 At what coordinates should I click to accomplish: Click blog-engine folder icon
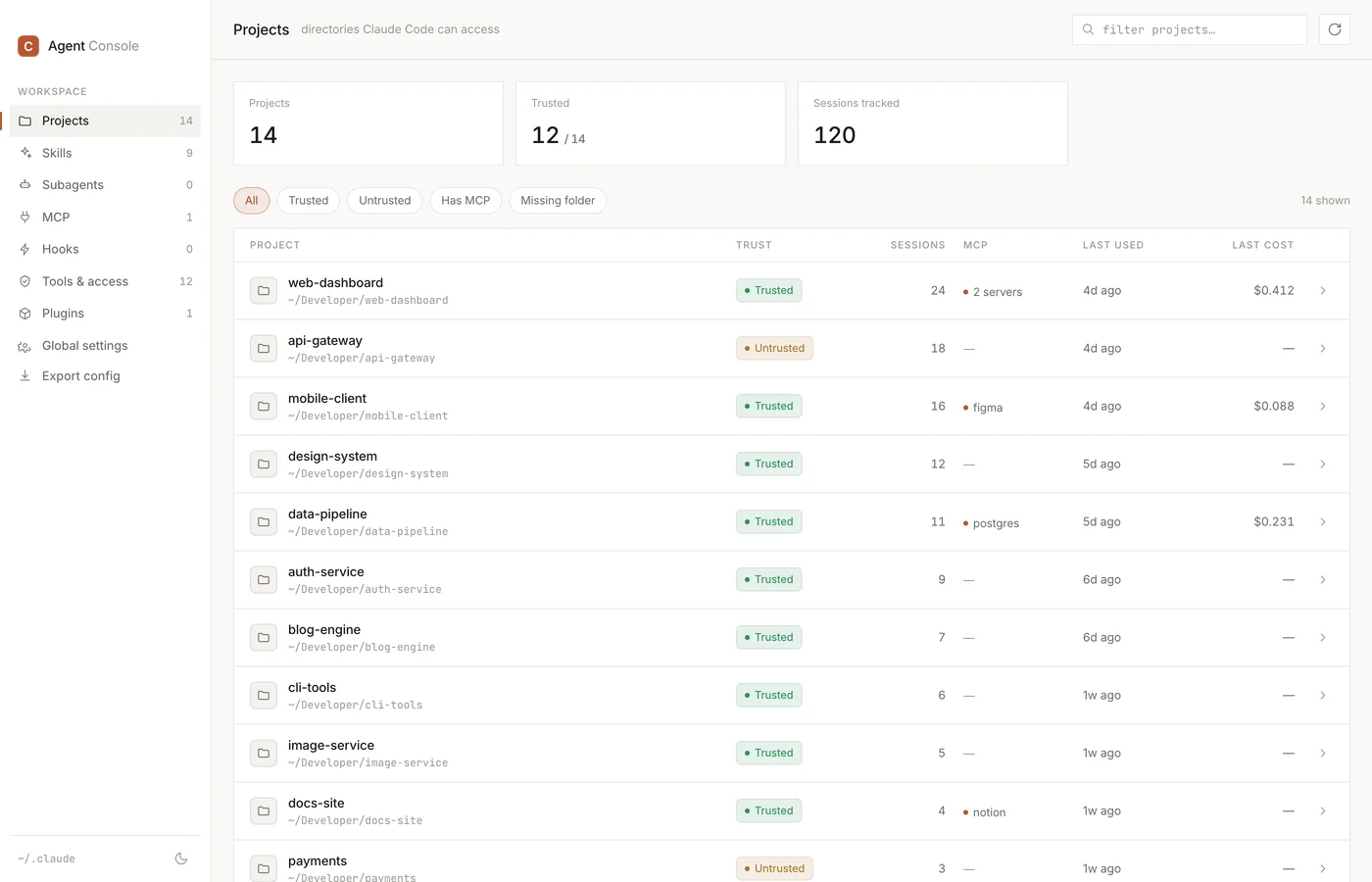tap(264, 638)
